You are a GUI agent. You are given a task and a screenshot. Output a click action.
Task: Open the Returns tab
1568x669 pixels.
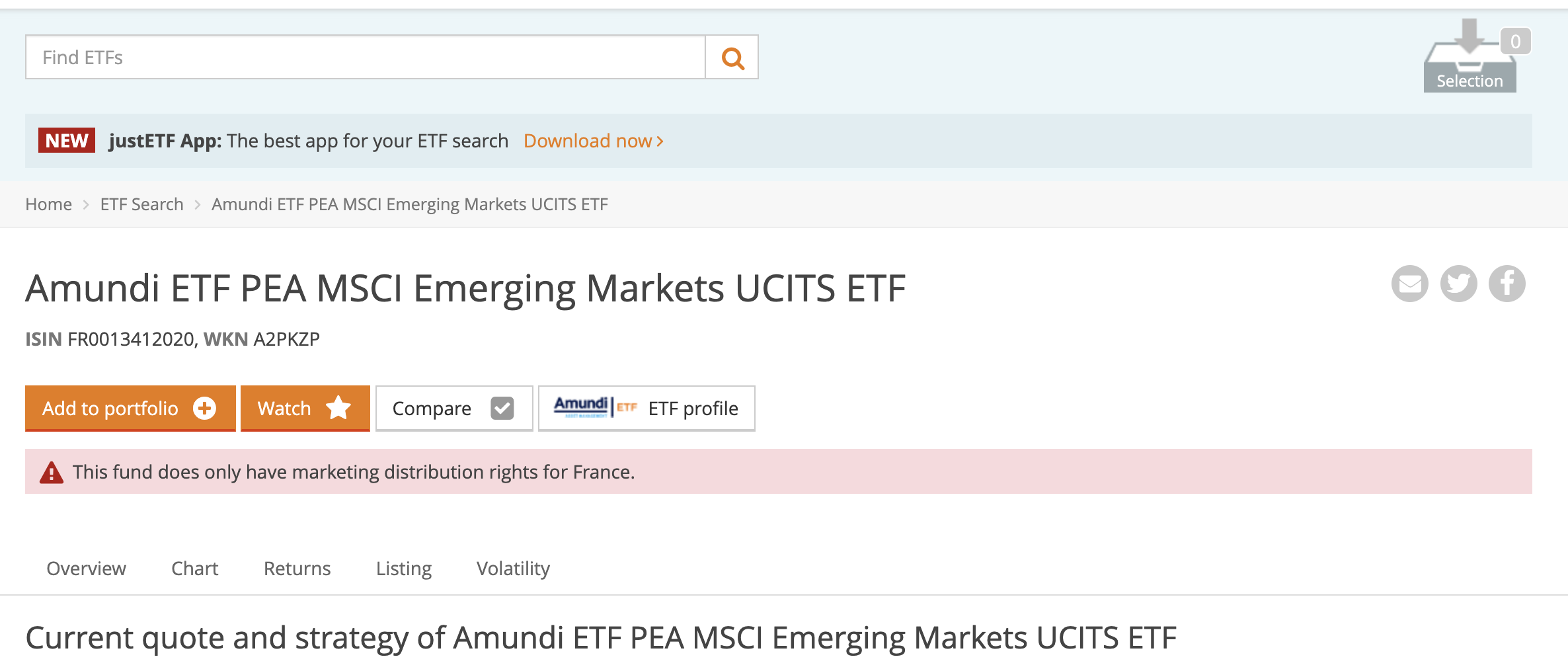point(297,568)
